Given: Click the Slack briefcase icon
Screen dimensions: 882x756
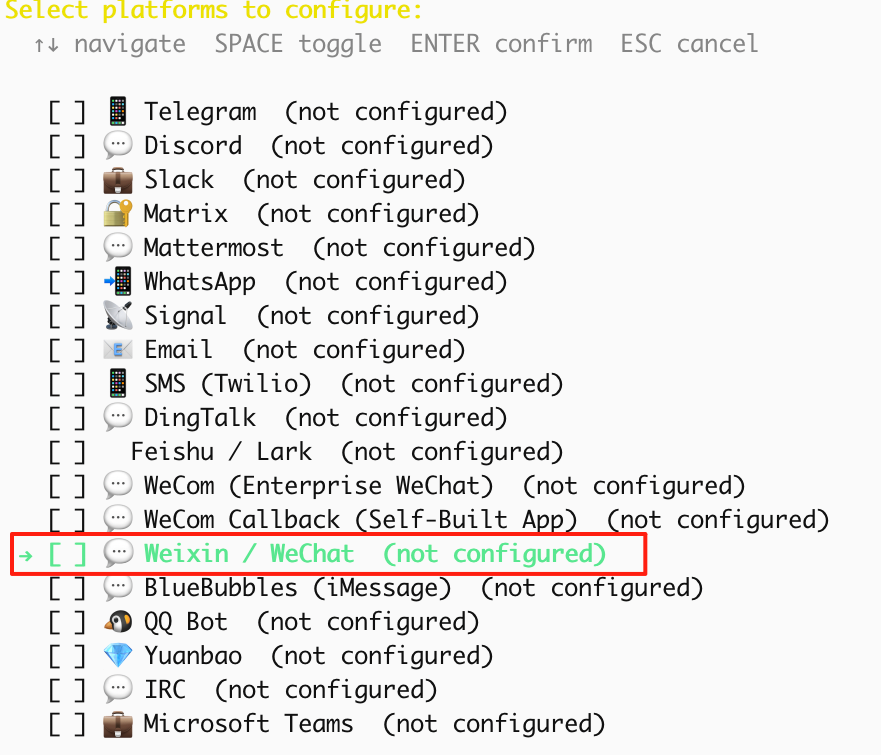Looking at the screenshot, I should 118,181.
